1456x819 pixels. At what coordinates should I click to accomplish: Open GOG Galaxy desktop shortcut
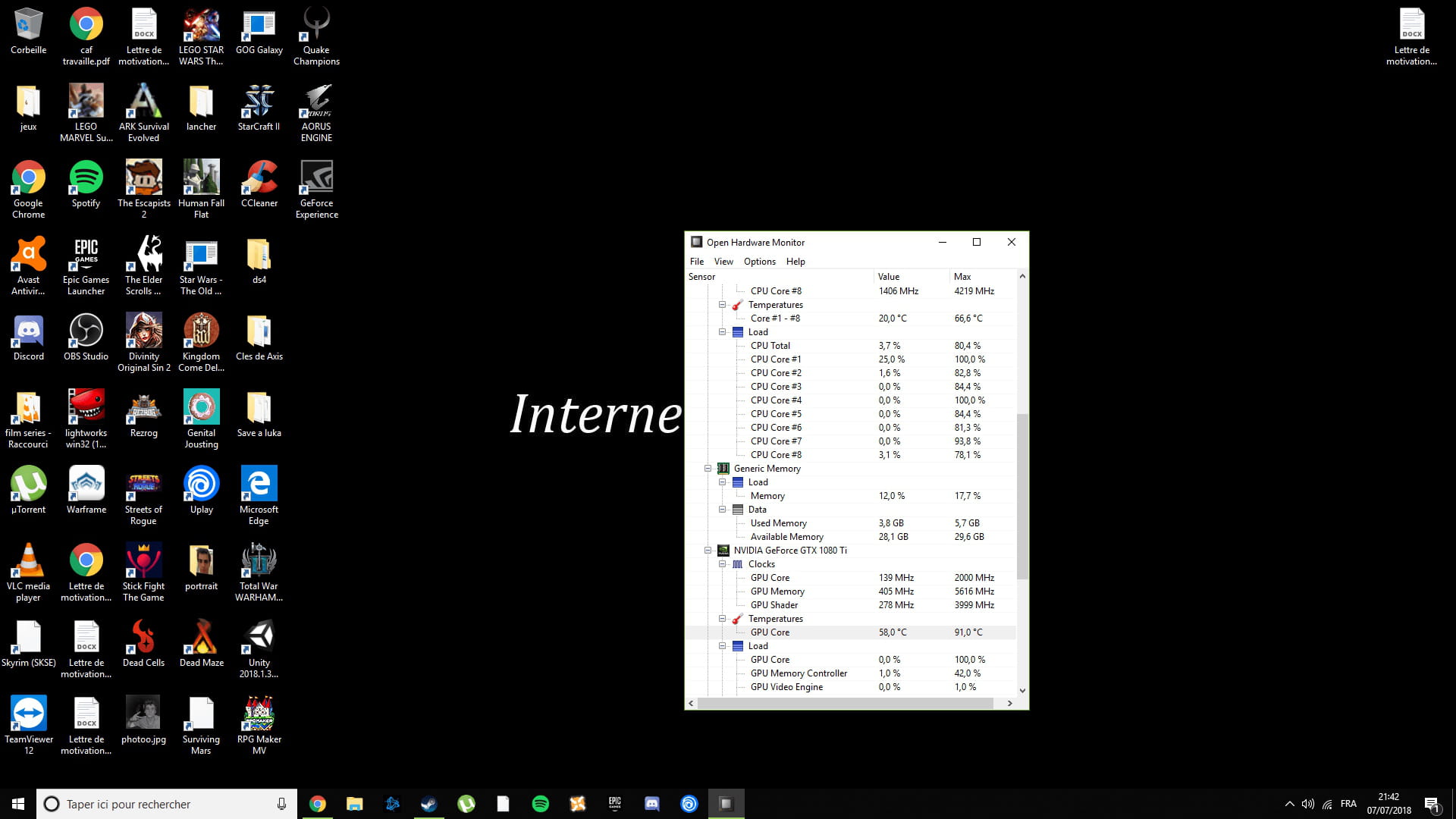259,30
